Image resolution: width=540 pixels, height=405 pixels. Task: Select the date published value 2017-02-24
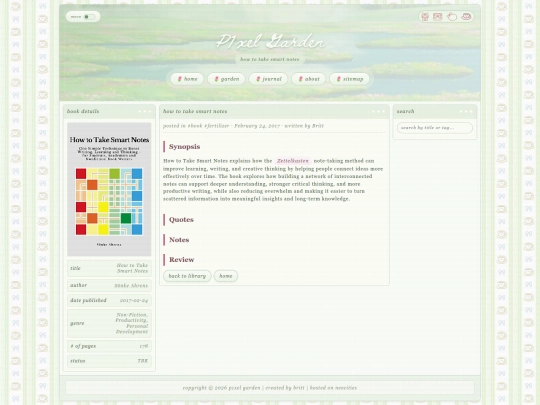[134, 301]
